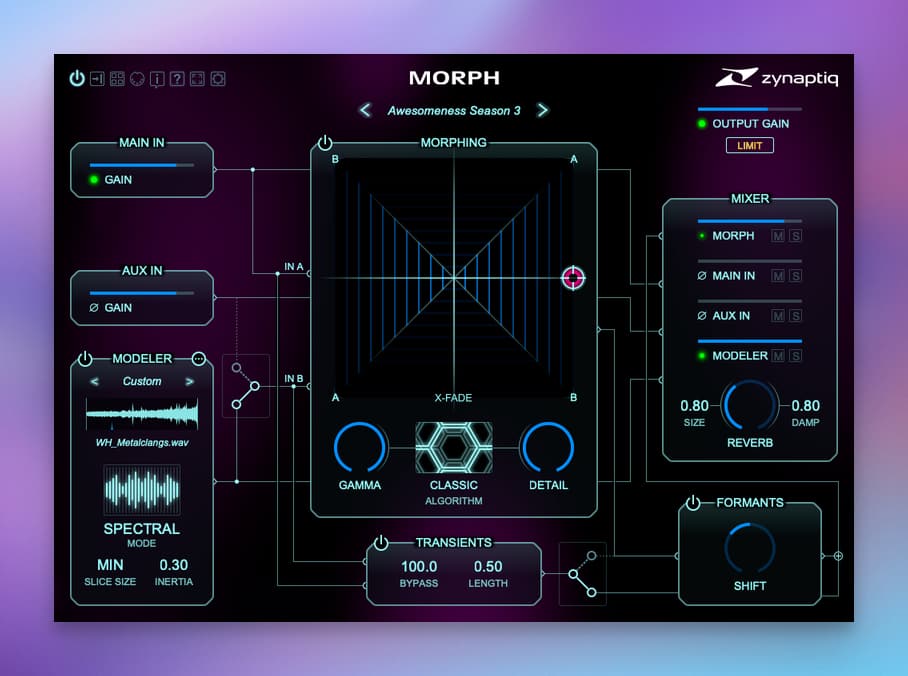Toggle the FORMANTS section power button
908x676 pixels.
(693, 503)
